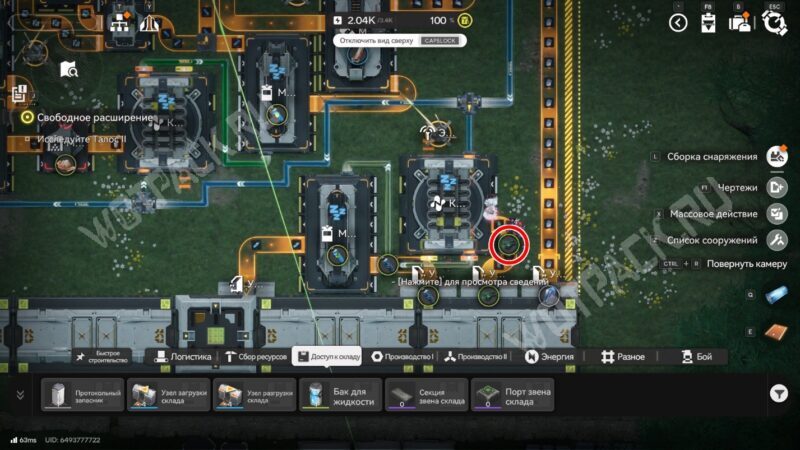Click the Mass Action icon (Массовое действие)
This screenshot has width=800, height=450.
(x=777, y=214)
